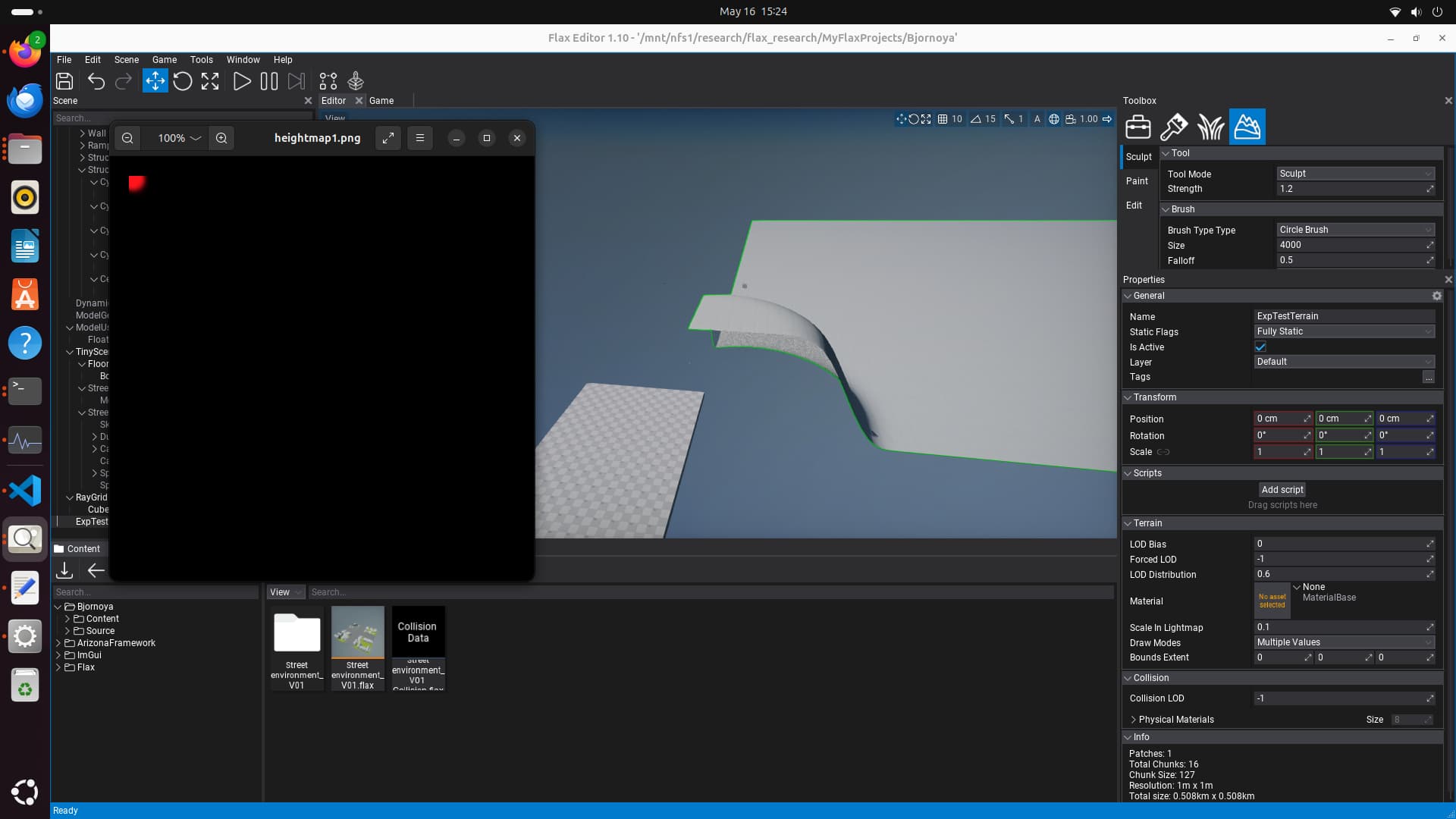Zoom out in heightmap1.png image viewer
Screen dimensions: 1456x819
coord(127,138)
